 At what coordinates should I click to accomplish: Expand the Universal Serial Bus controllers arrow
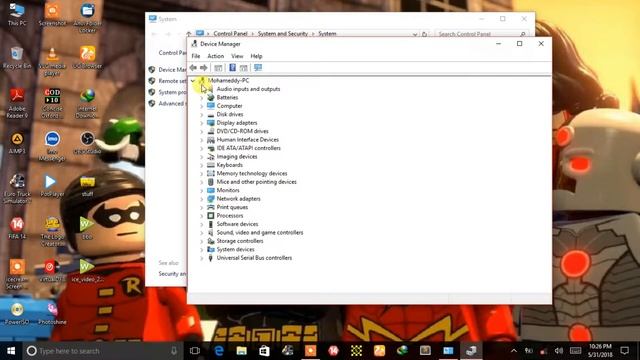click(x=201, y=258)
